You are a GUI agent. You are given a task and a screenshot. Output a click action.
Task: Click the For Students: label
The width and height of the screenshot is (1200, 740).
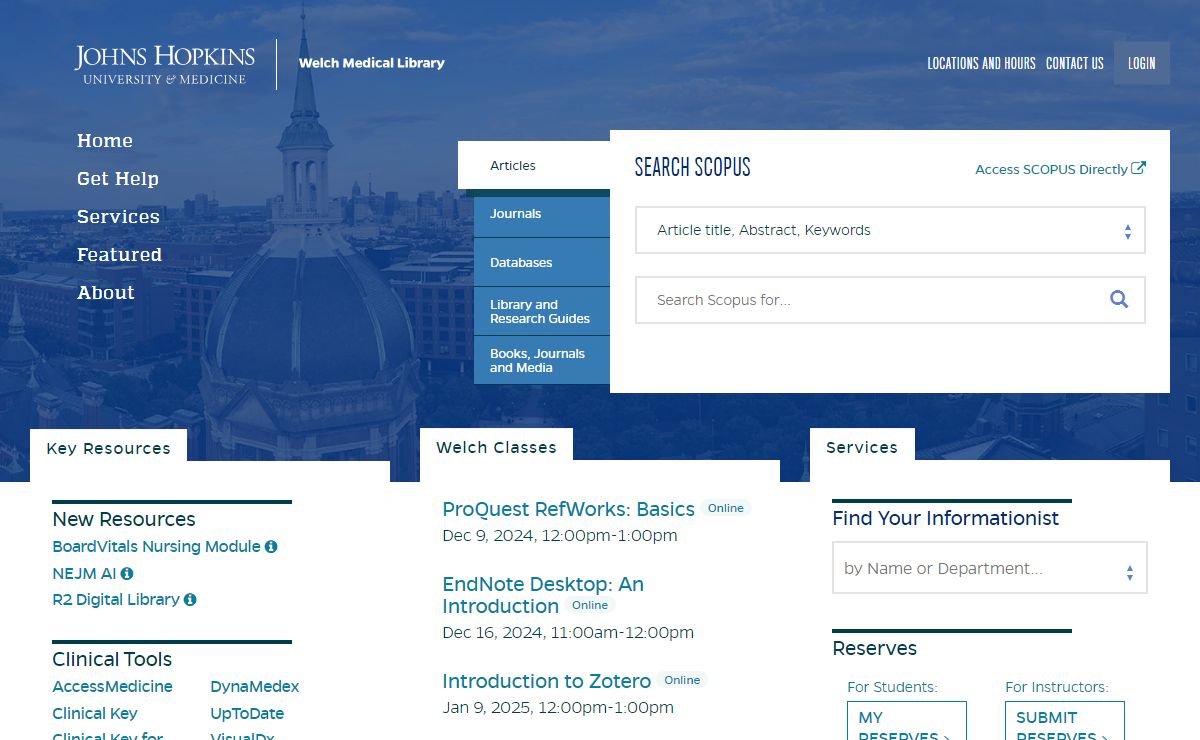point(892,687)
